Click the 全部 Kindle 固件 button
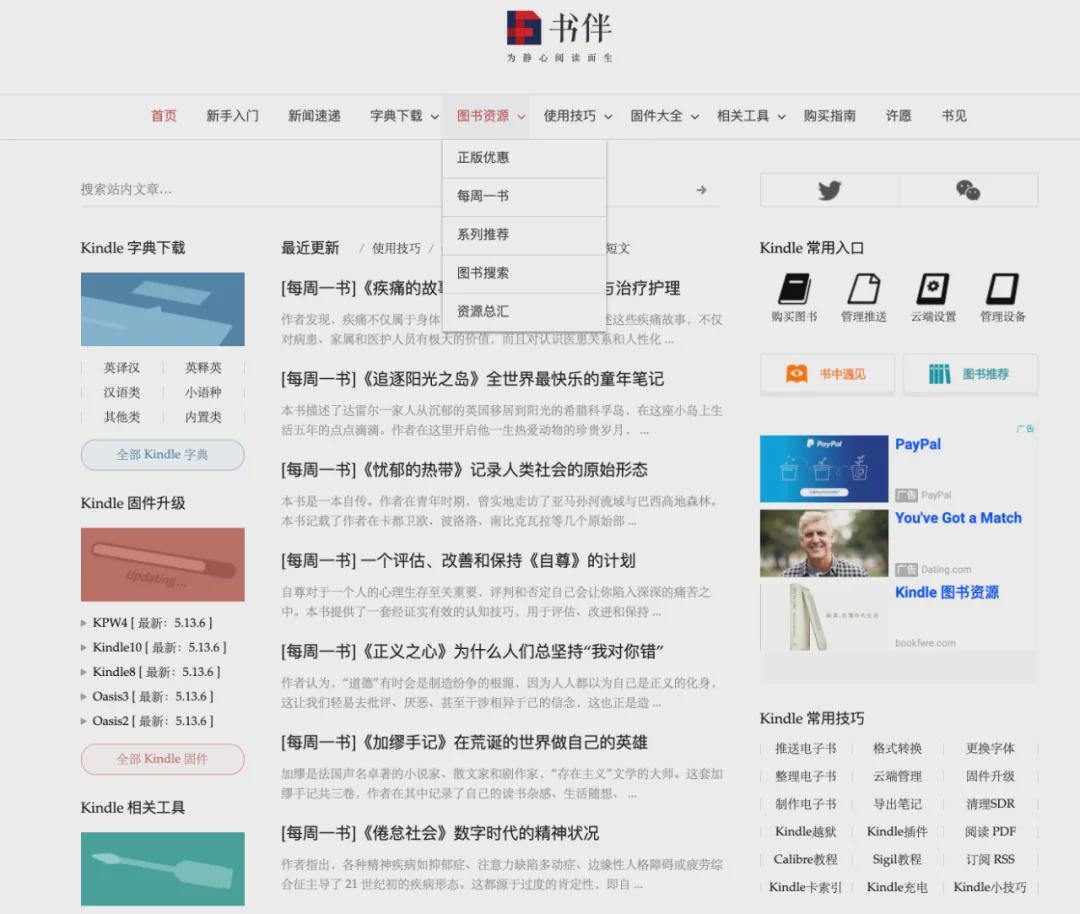 tap(163, 759)
